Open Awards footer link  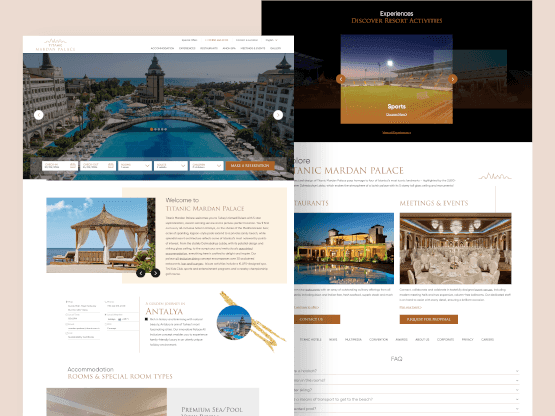[401, 340]
